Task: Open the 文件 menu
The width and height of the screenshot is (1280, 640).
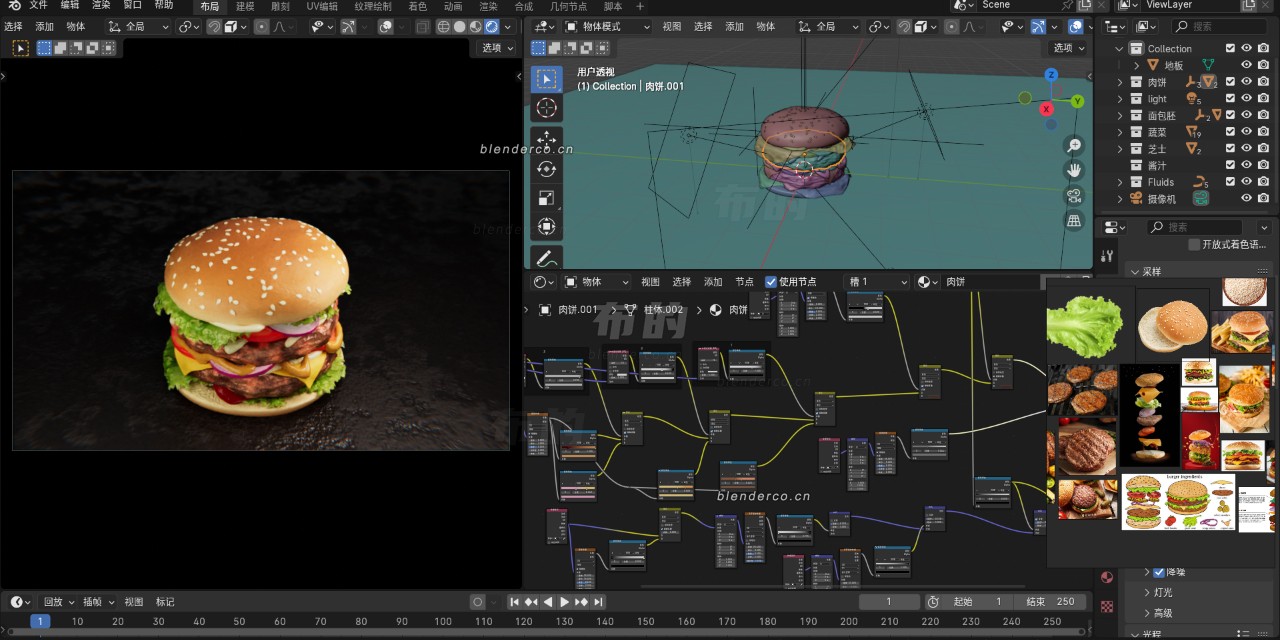Action: pyautogui.click(x=38, y=5)
